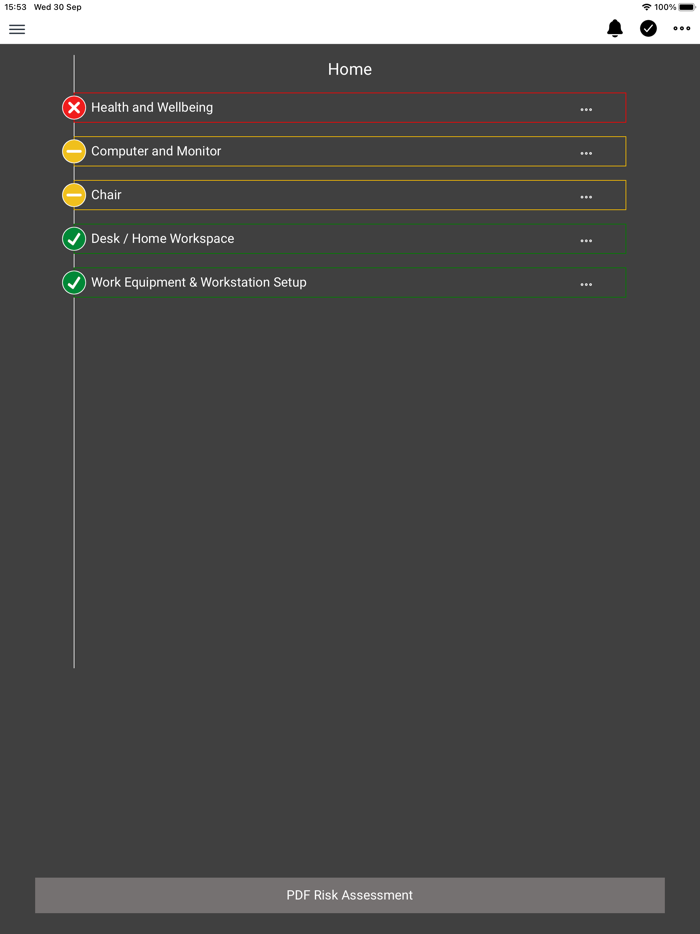The height and width of the screenshot is (934, 700).
Task: Open notifications bell
Action: [615, 29]
